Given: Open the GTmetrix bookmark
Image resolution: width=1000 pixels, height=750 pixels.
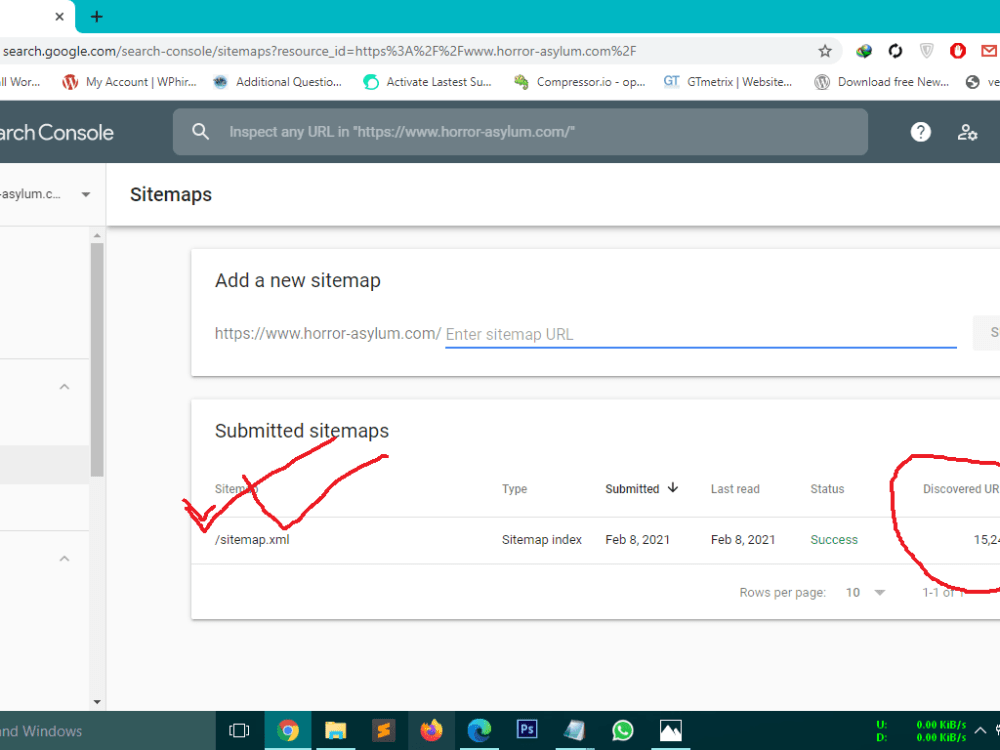Looking at the screenshot, I should coord(728,82).
